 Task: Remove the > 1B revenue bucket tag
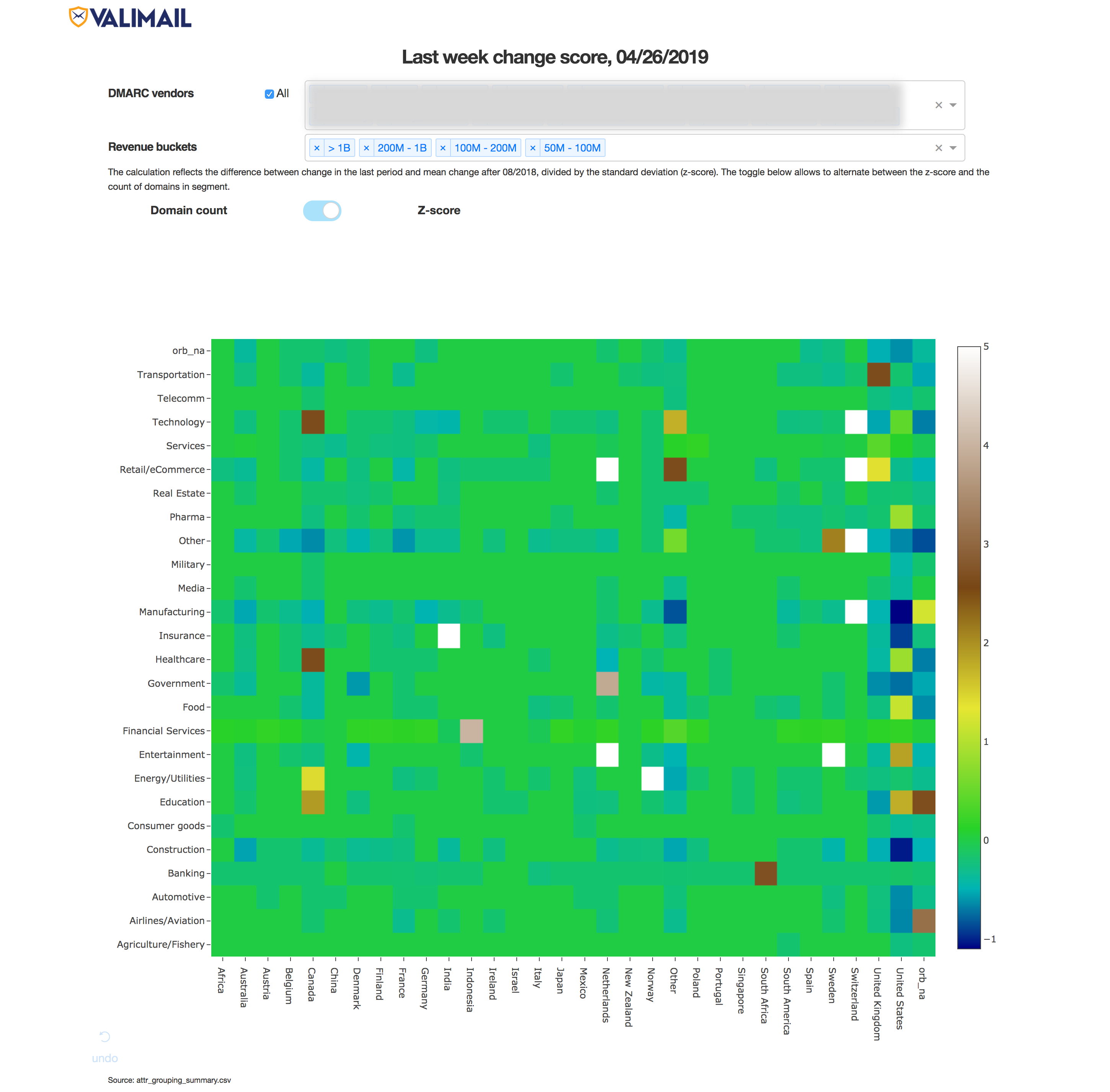[x=317, y=148]
